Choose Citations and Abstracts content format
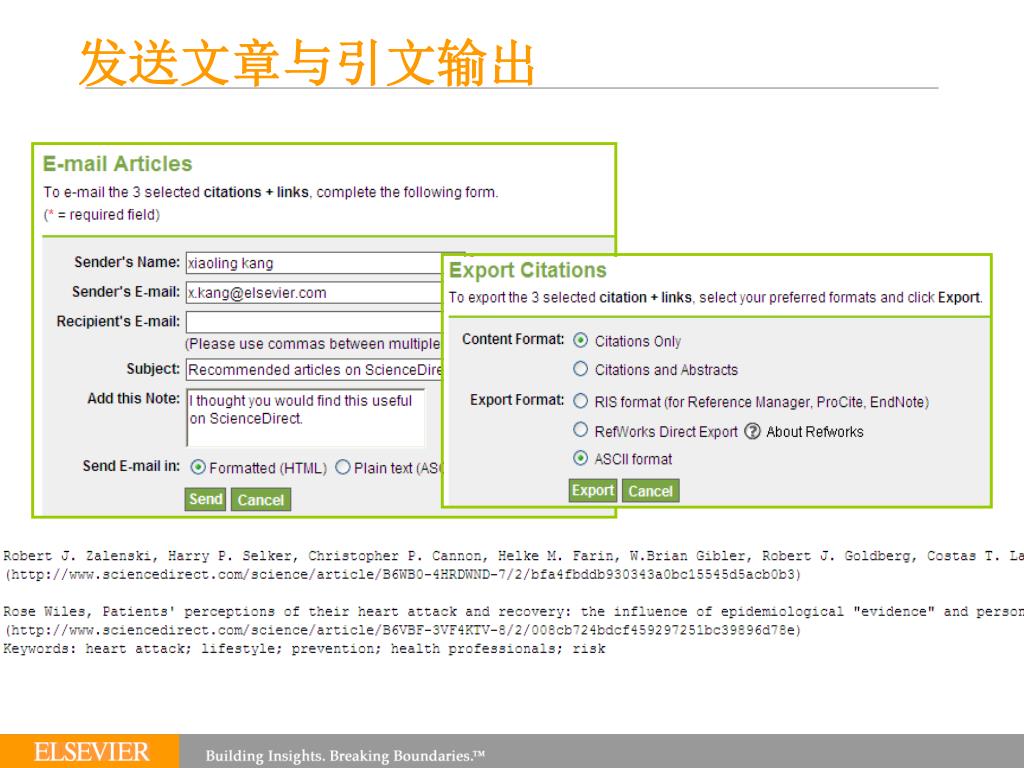This screenshot has height=768, width=1024. (581, 369)
